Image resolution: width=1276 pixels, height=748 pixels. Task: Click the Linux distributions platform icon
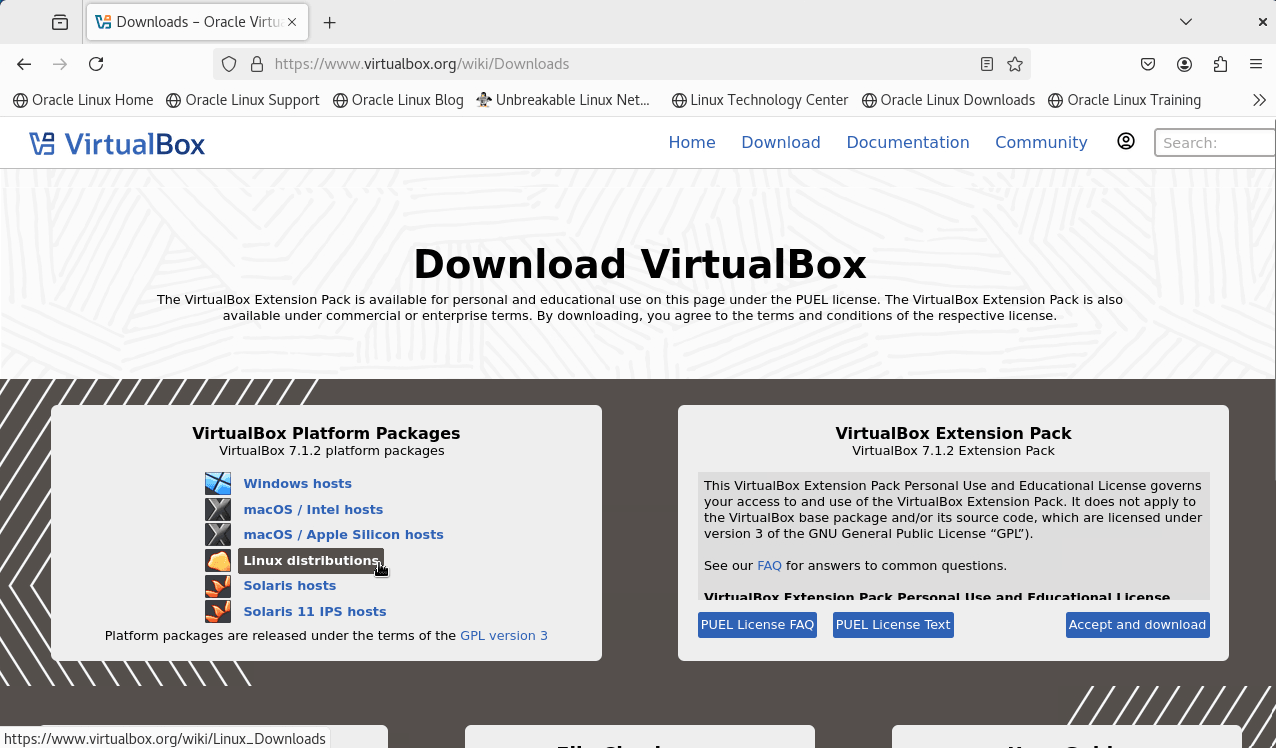[x=218, y=560]
